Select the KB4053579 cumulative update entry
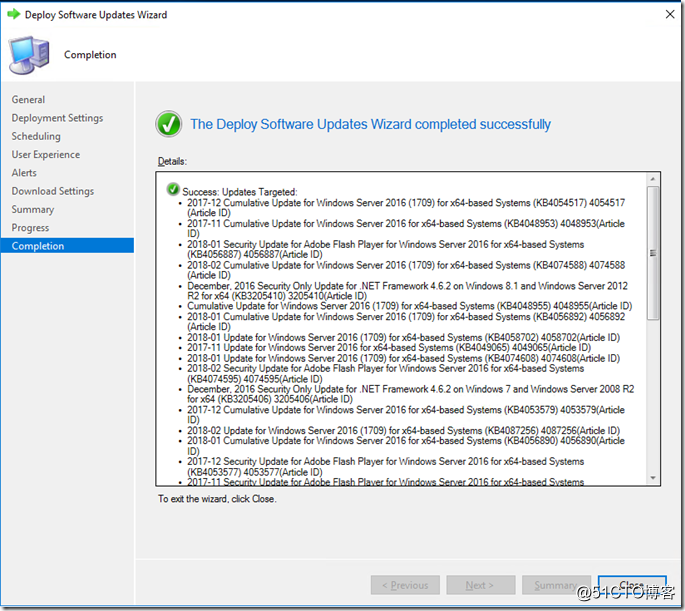This screenshot has width=685, height=611. tap(406, 415)
